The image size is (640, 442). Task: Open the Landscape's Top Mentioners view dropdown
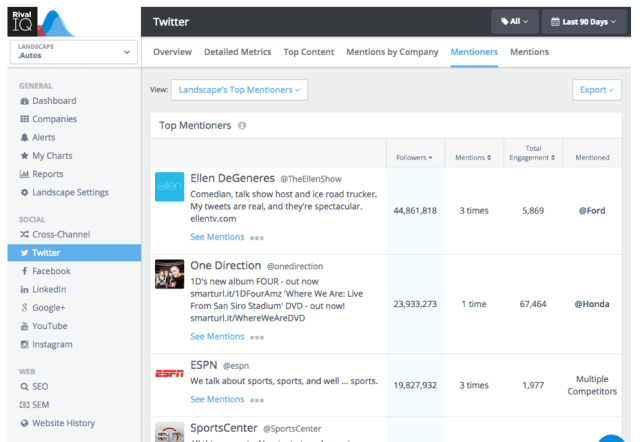240,90
